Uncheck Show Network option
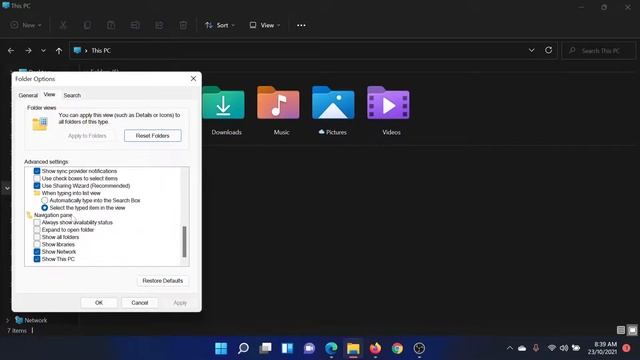The image size is (640, 360). [x=37, y=252]
